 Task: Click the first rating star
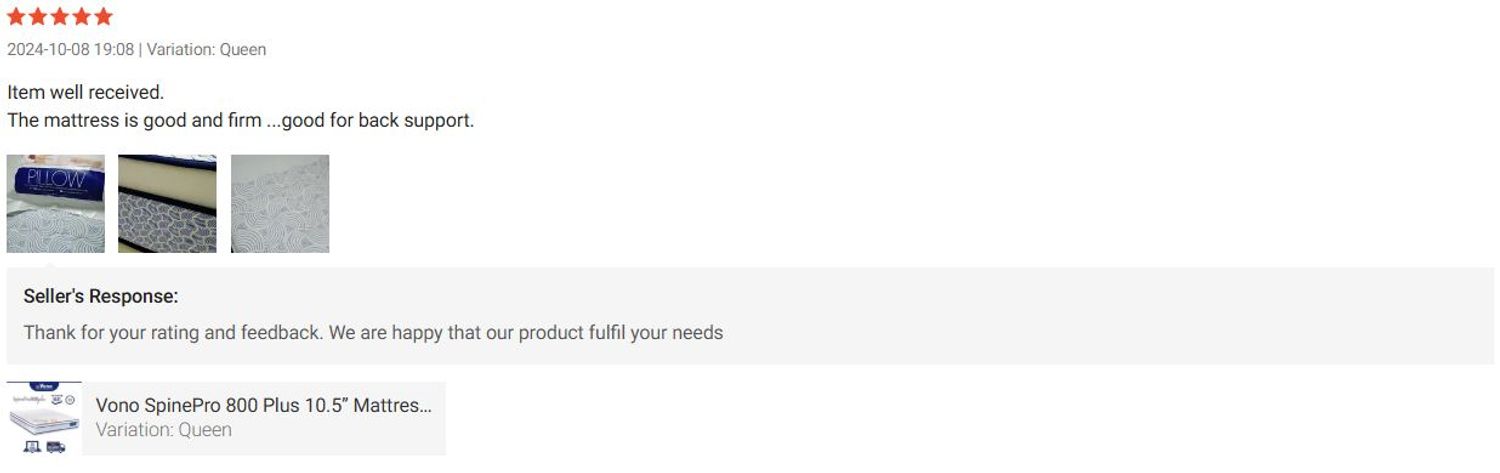(16, 17)
